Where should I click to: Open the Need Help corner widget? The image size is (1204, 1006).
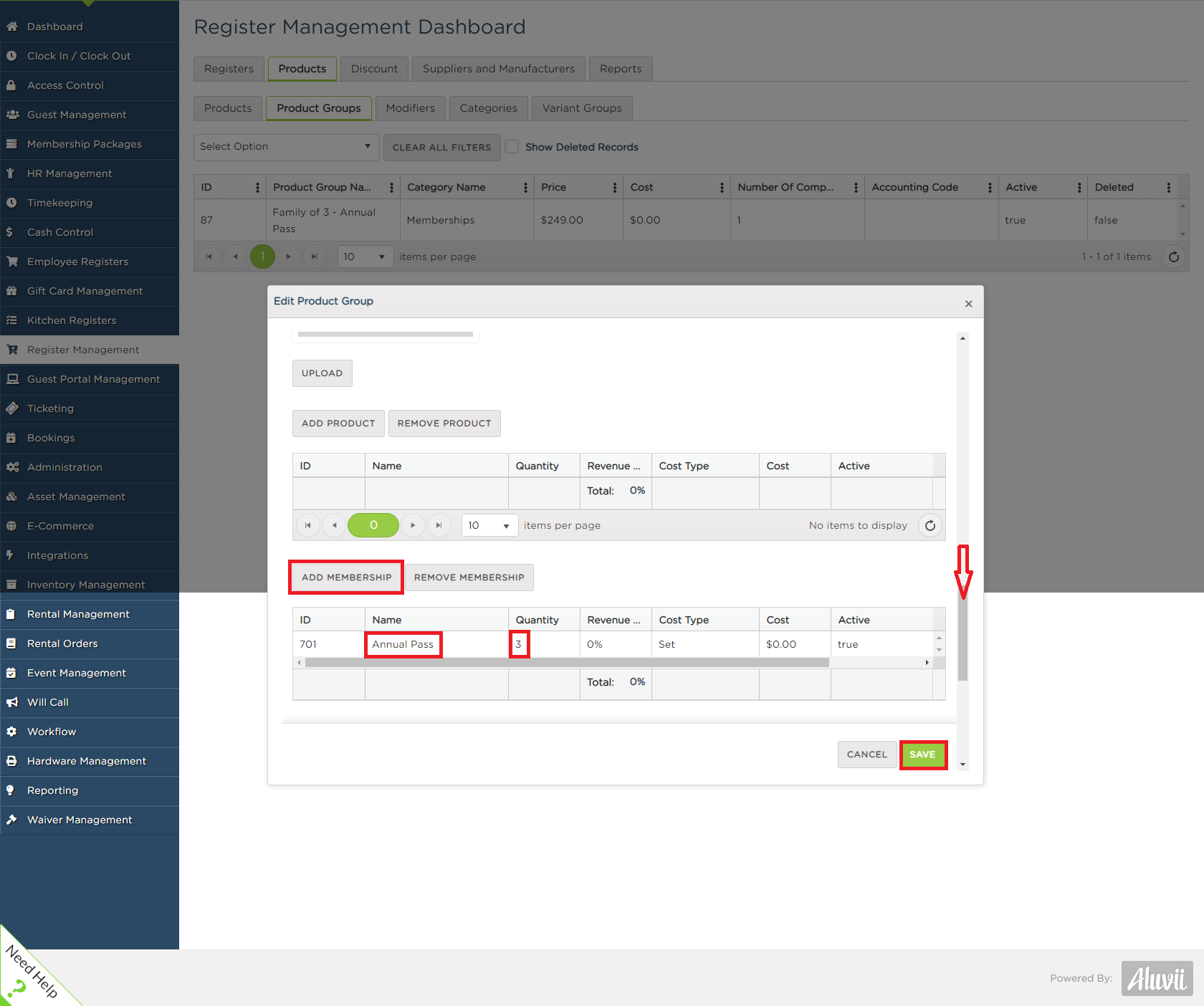(32, 972)
